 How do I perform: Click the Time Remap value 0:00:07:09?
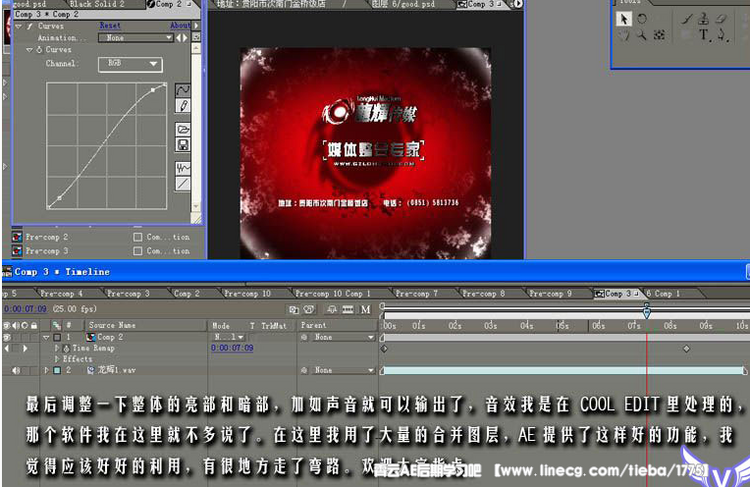pyautogui.click(x=232, y=348)
